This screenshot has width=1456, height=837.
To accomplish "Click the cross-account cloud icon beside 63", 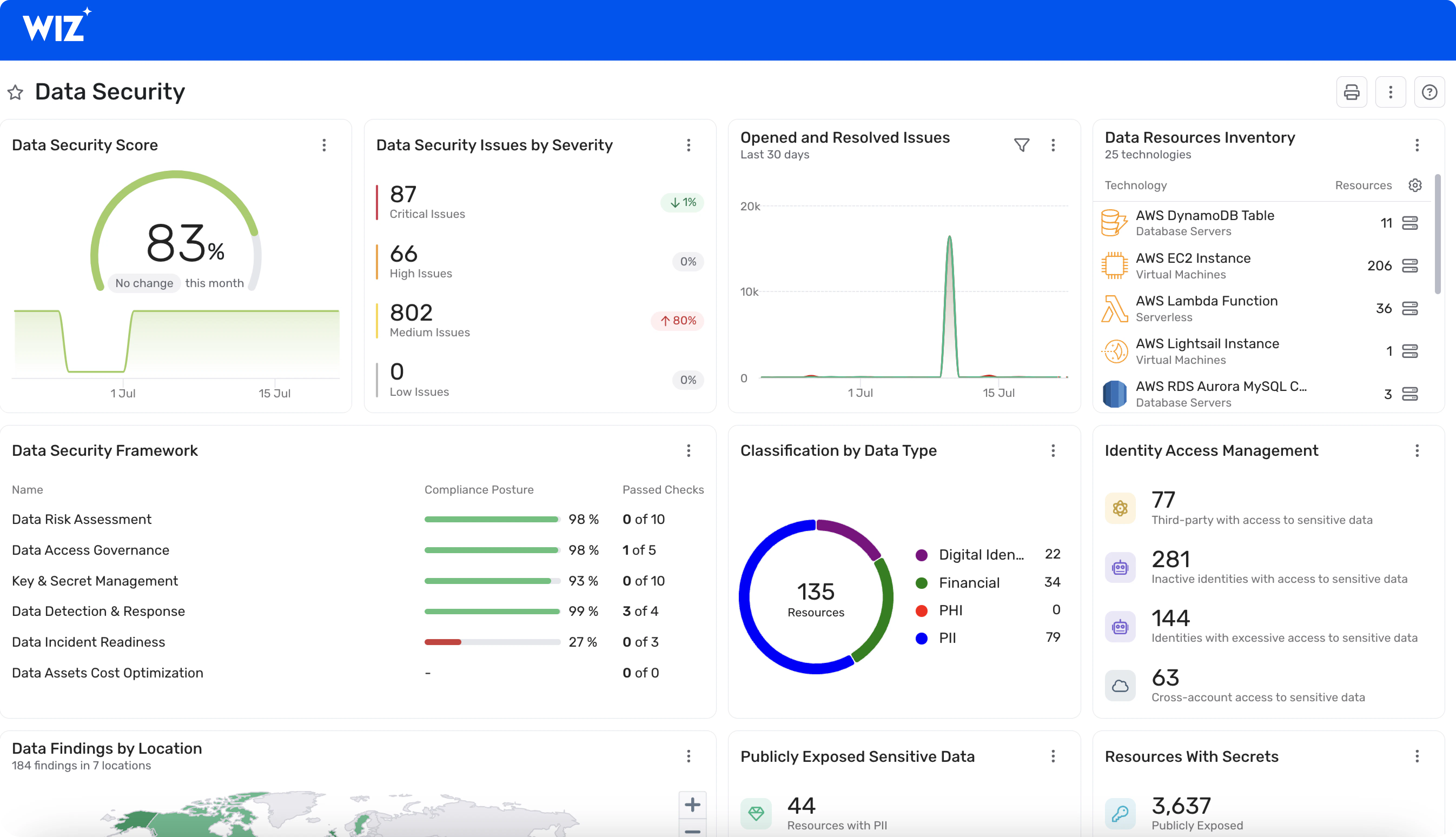I will pos(1120,686).
